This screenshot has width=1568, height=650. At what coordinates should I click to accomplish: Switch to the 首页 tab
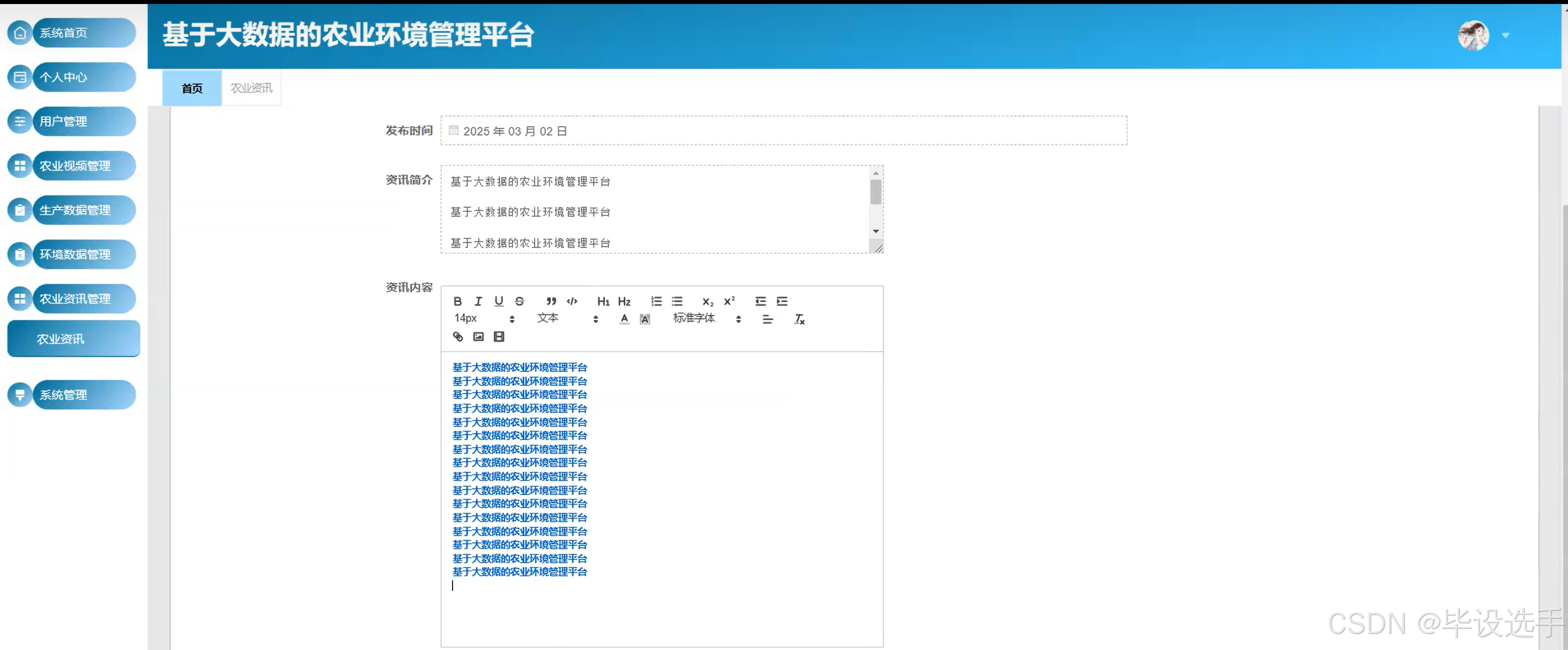click(x=191, y=88)
